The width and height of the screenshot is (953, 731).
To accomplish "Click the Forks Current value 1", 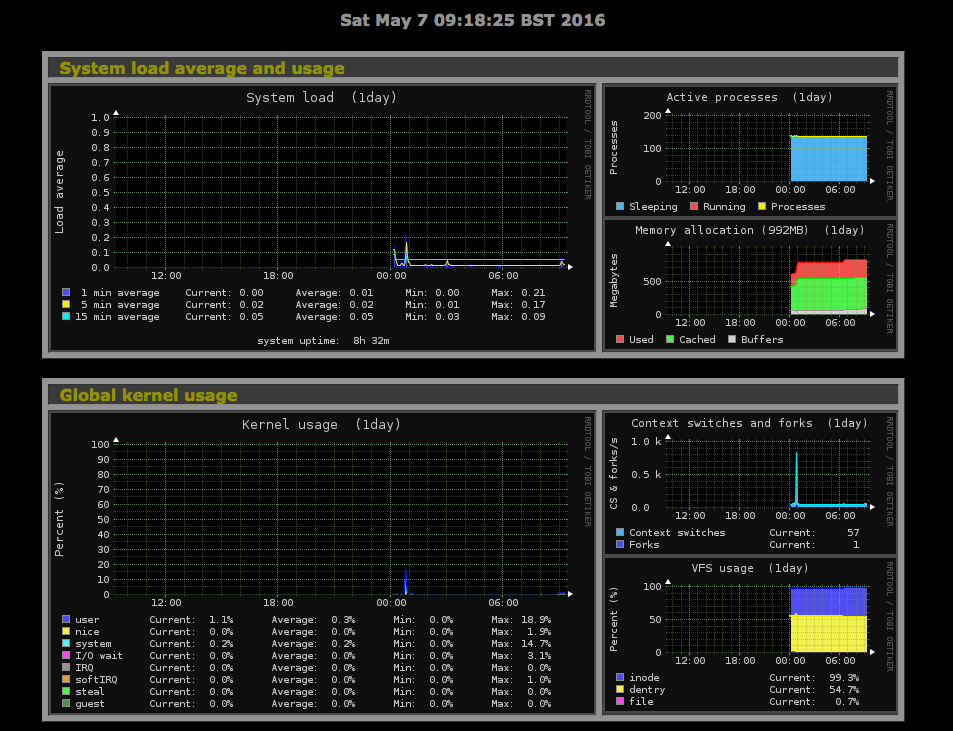I will click(856, 544).
